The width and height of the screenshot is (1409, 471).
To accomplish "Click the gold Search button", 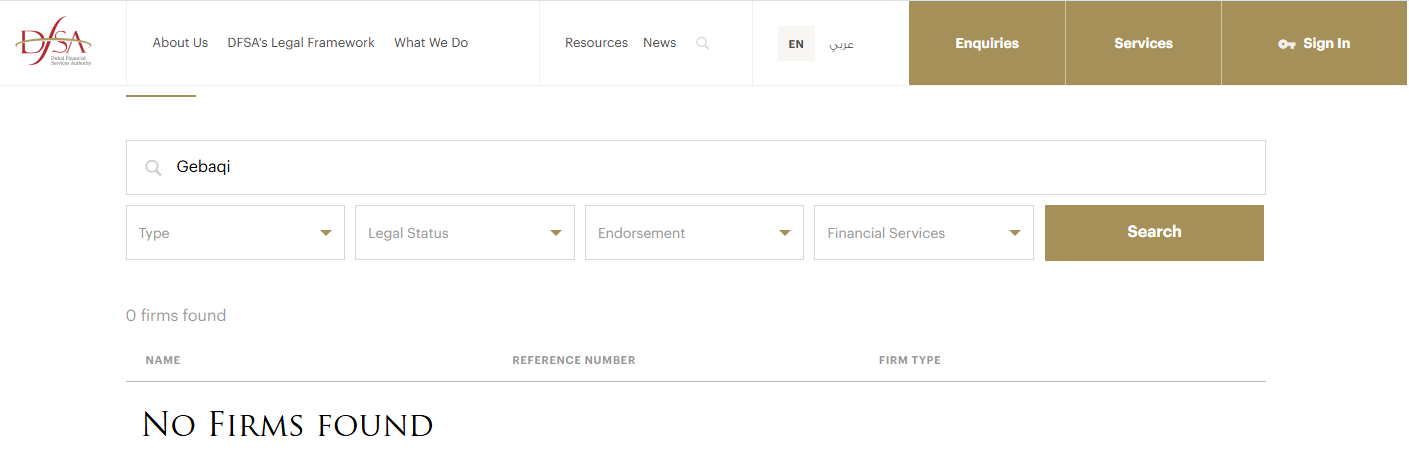I will pyautogui.click(x=1154, y=232).
